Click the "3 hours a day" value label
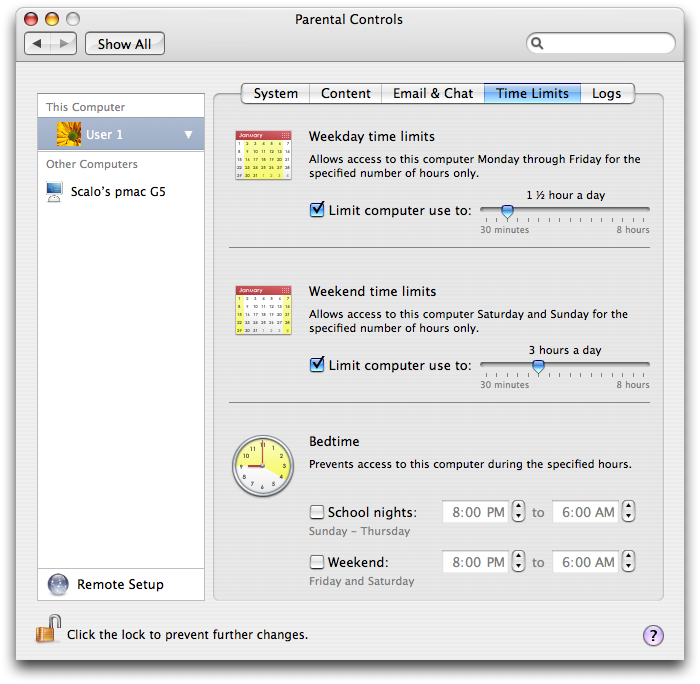This screenshot has height=684, width=700. [x=565, y=350]
